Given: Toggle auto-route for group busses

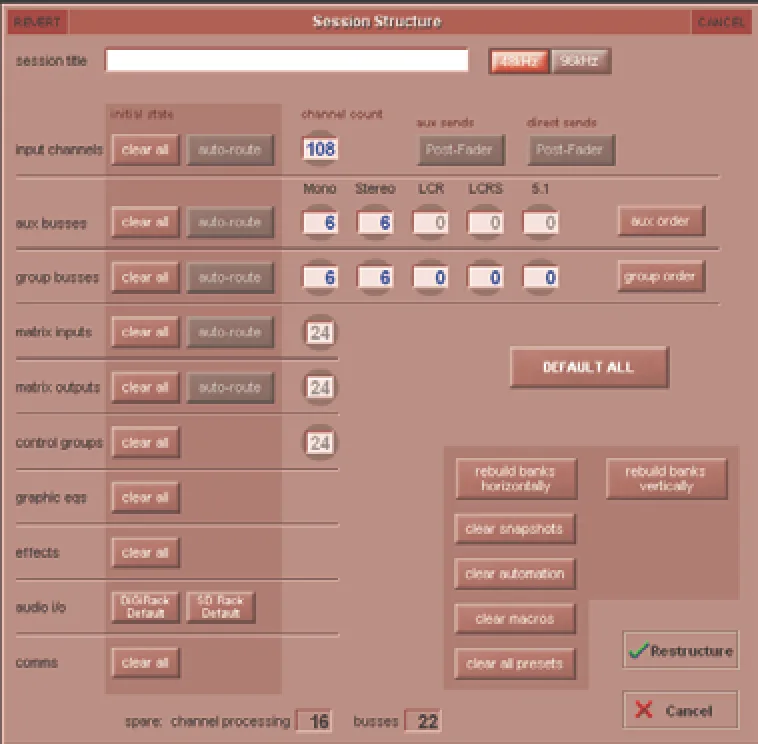Looking at the screenshot, I should (230, 277).
